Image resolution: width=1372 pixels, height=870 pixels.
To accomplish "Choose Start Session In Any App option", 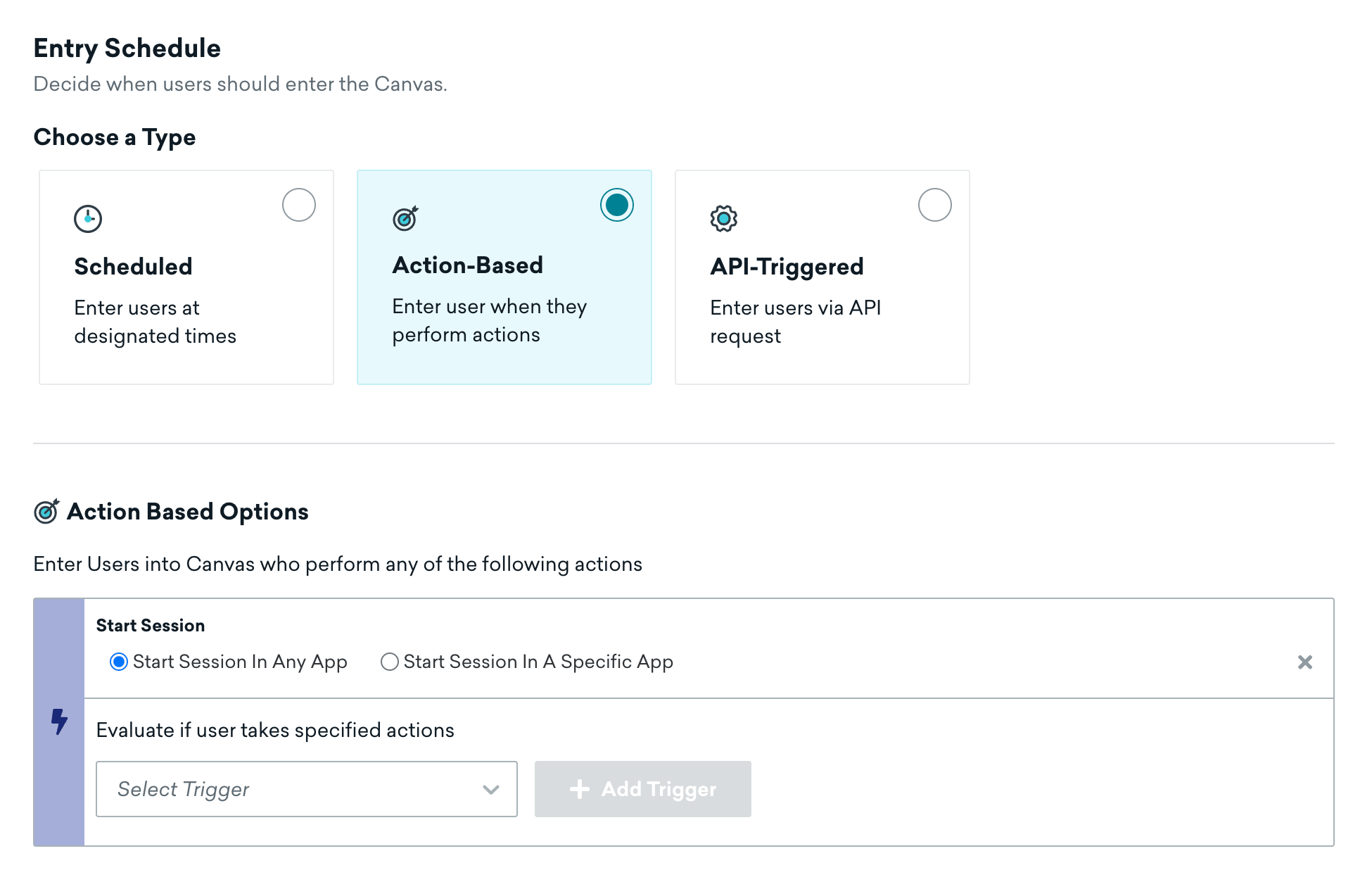I will coord(119,662).
